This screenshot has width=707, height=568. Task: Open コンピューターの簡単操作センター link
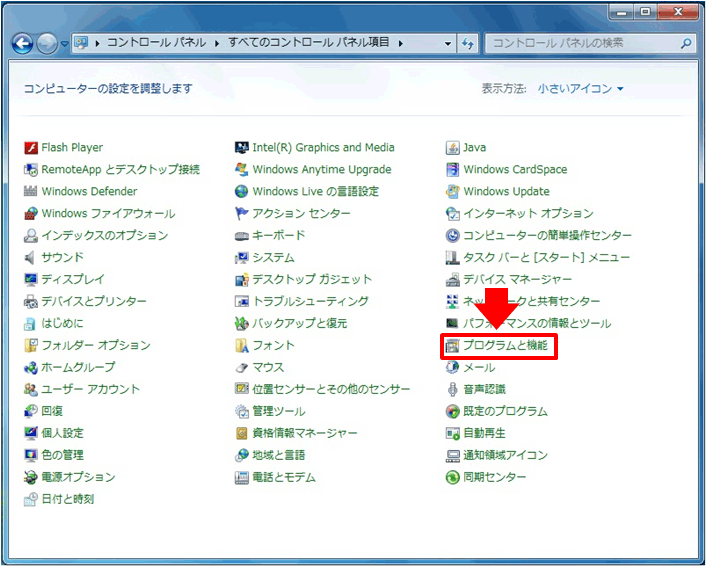[x=547, y=236]
